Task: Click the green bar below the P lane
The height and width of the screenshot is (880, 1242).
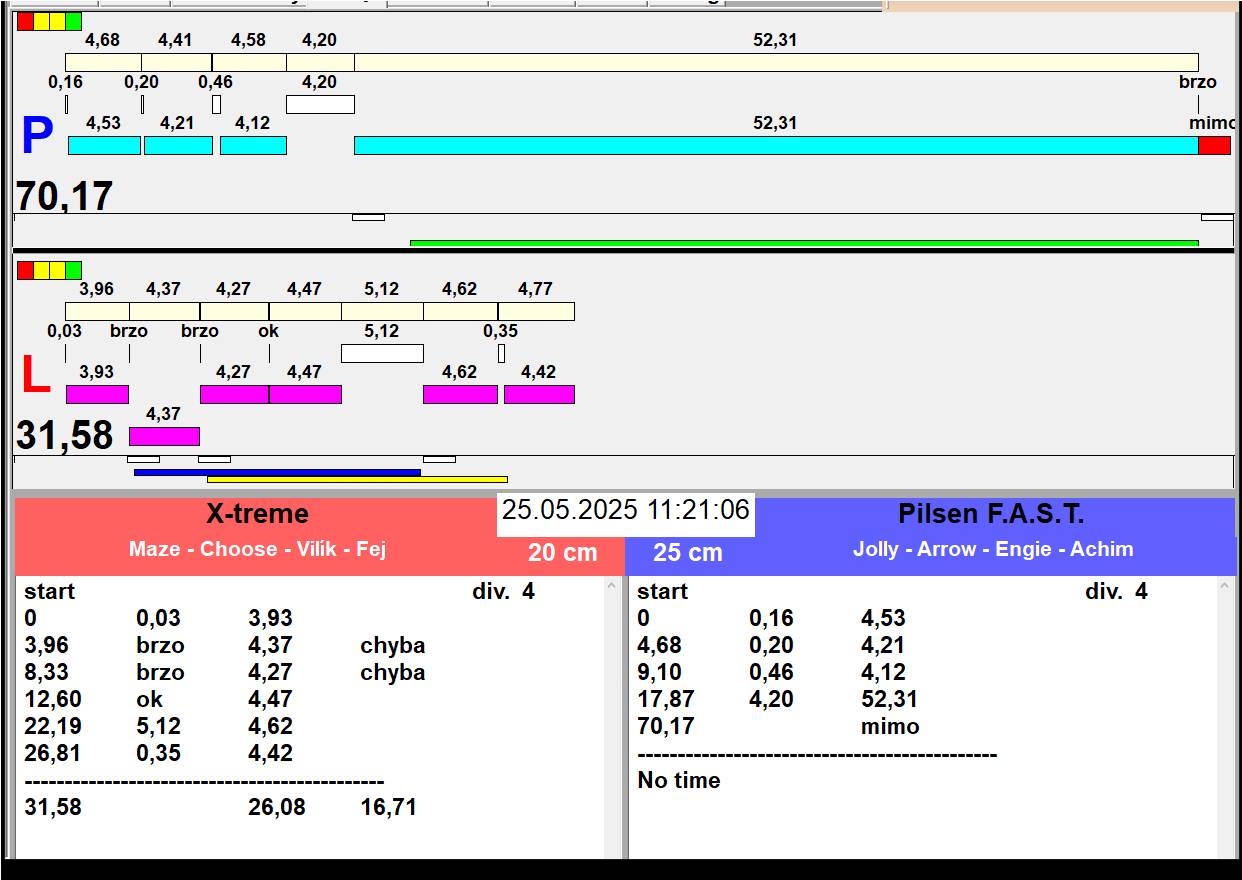Action: [803, 243]
